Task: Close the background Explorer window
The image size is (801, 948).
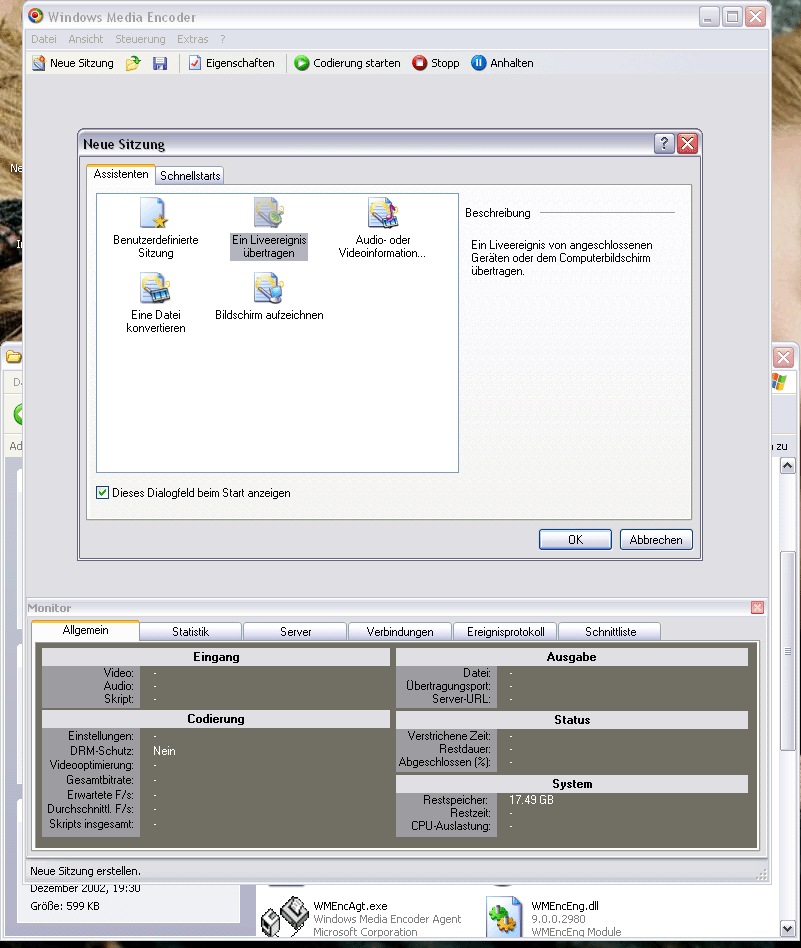Action: click(x=783, y=357)
